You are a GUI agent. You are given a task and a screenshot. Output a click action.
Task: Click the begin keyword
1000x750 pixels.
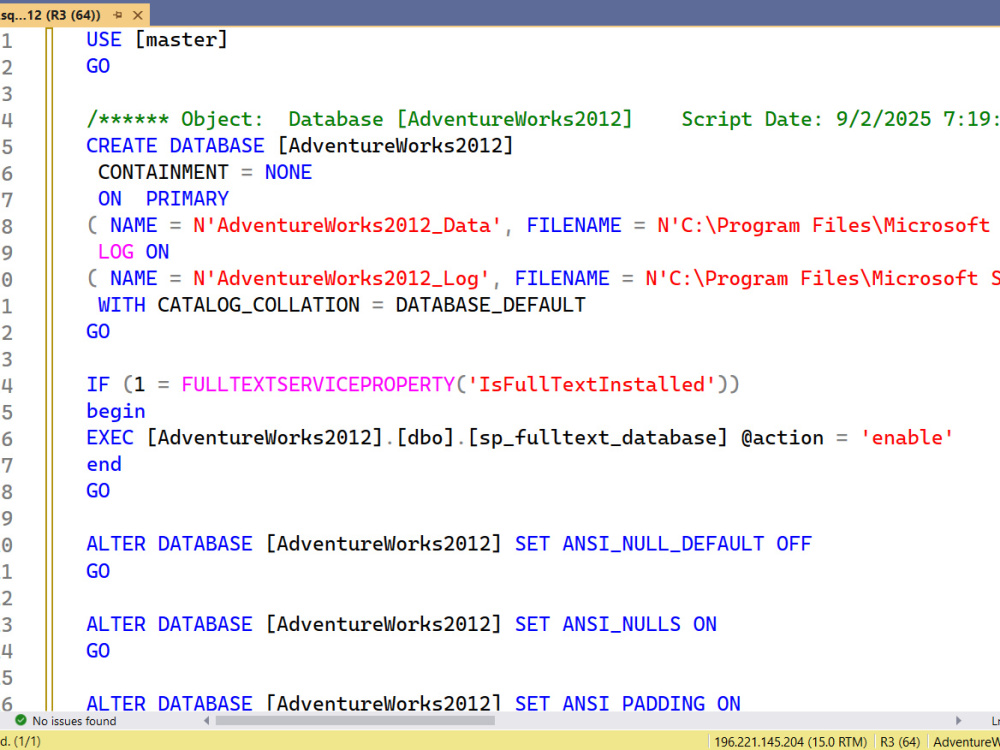pos(115,411)
